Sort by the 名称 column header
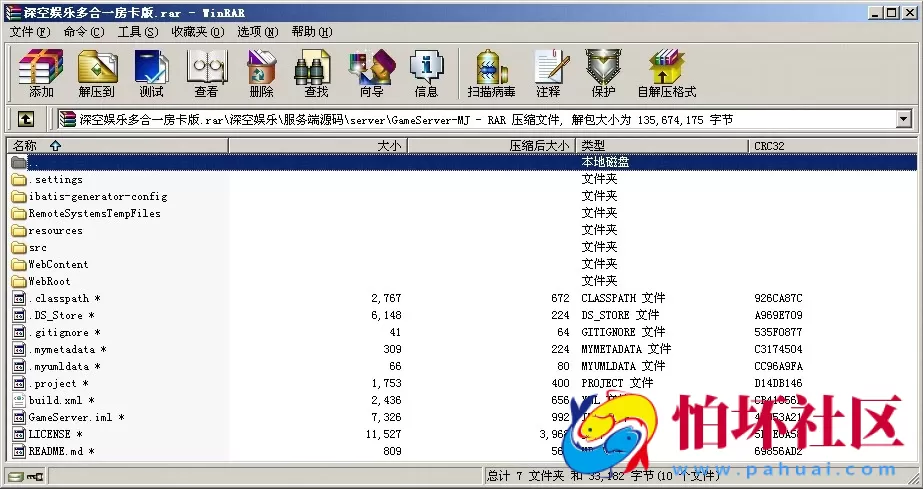This screenshot has width=923, height=489. (x=117, y=145)
